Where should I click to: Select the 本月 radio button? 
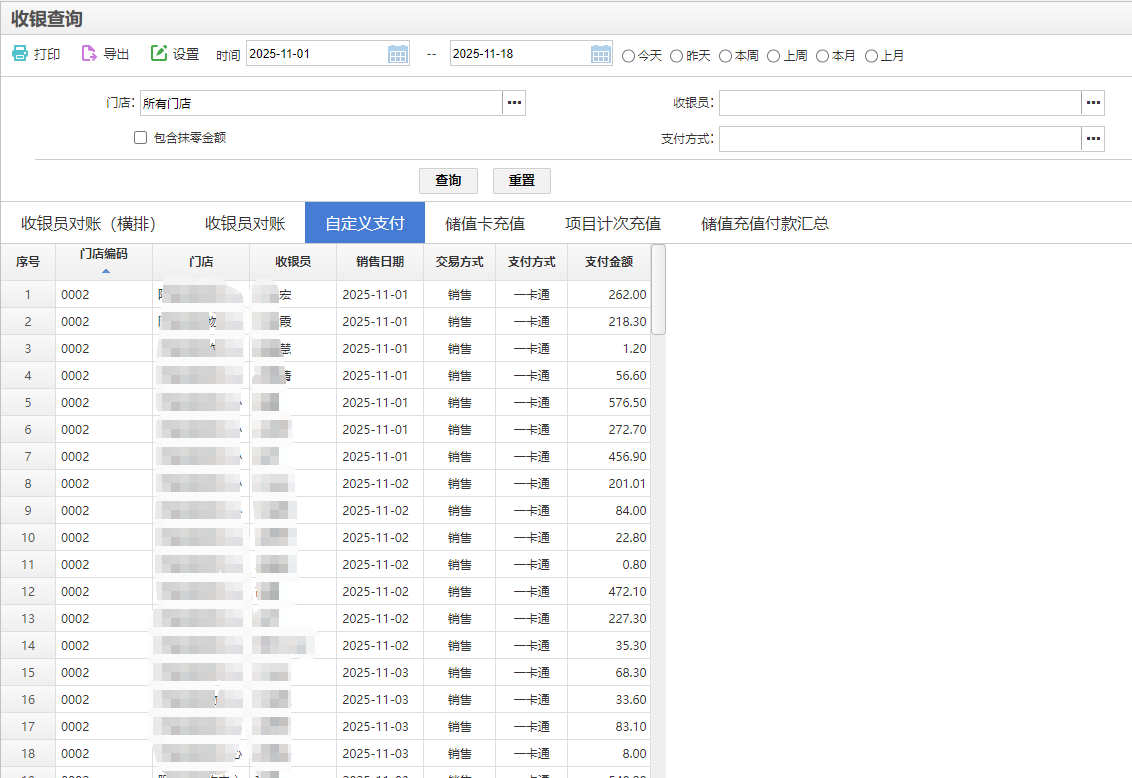coord(823,56)
